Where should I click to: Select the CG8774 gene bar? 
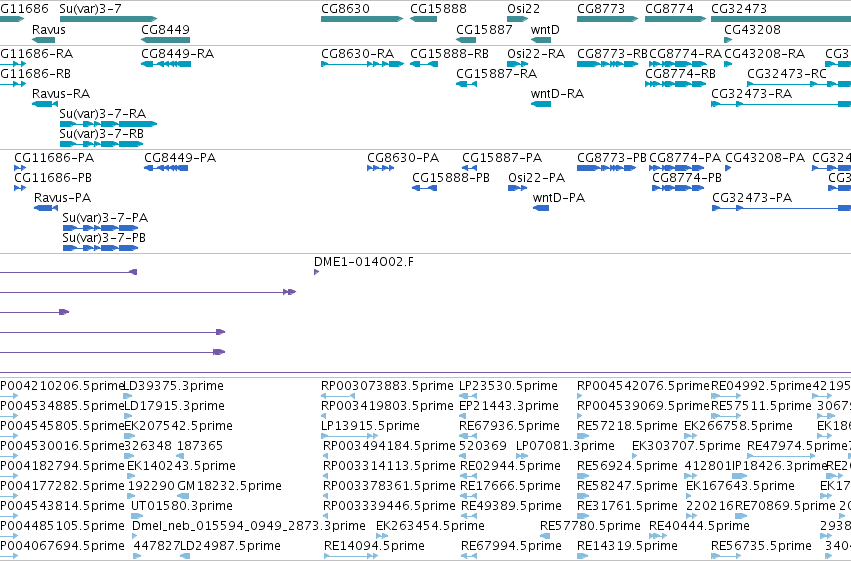coord(675,19)
